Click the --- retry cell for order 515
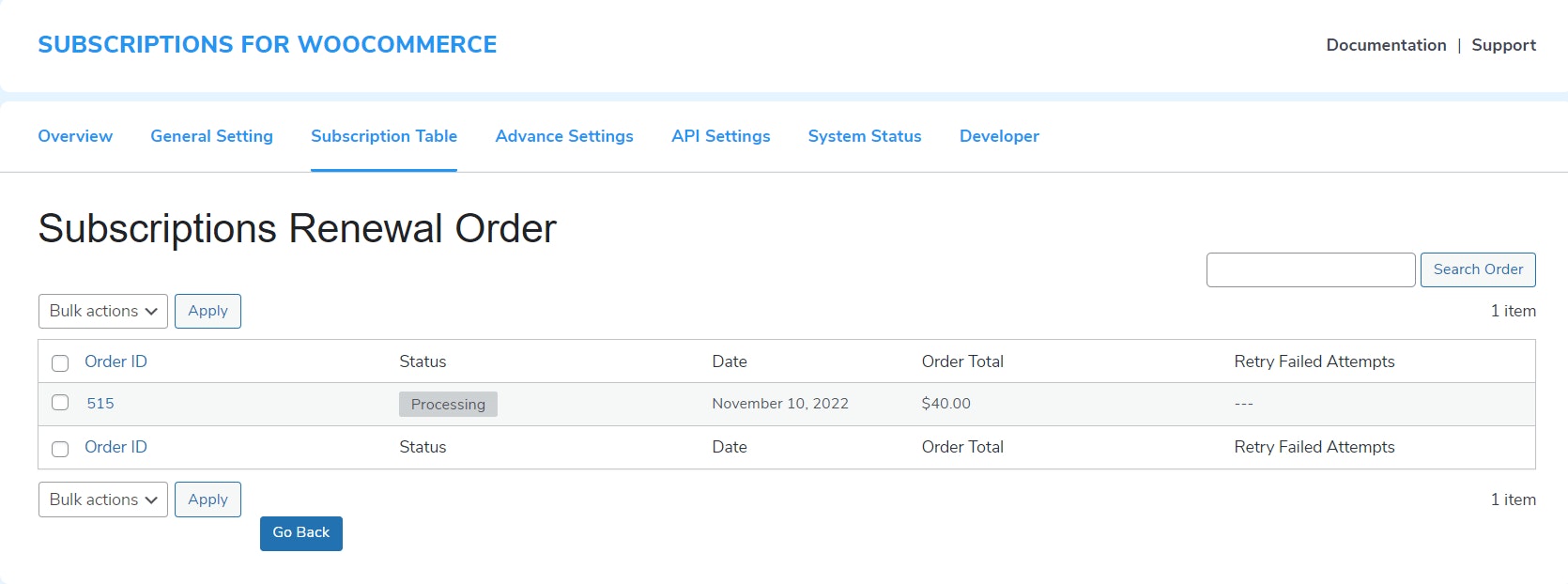Image resolution: width=1568 pixels, height=584 pixels. point(1243,404)
